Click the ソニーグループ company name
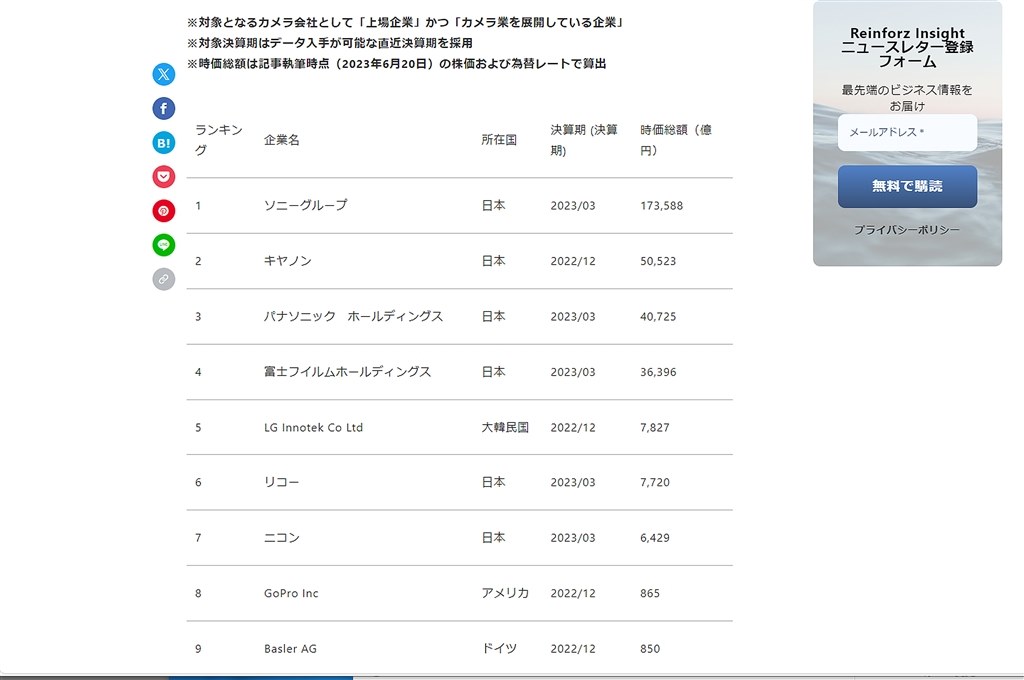This screenshot has width=1024, height=680. 306,205
